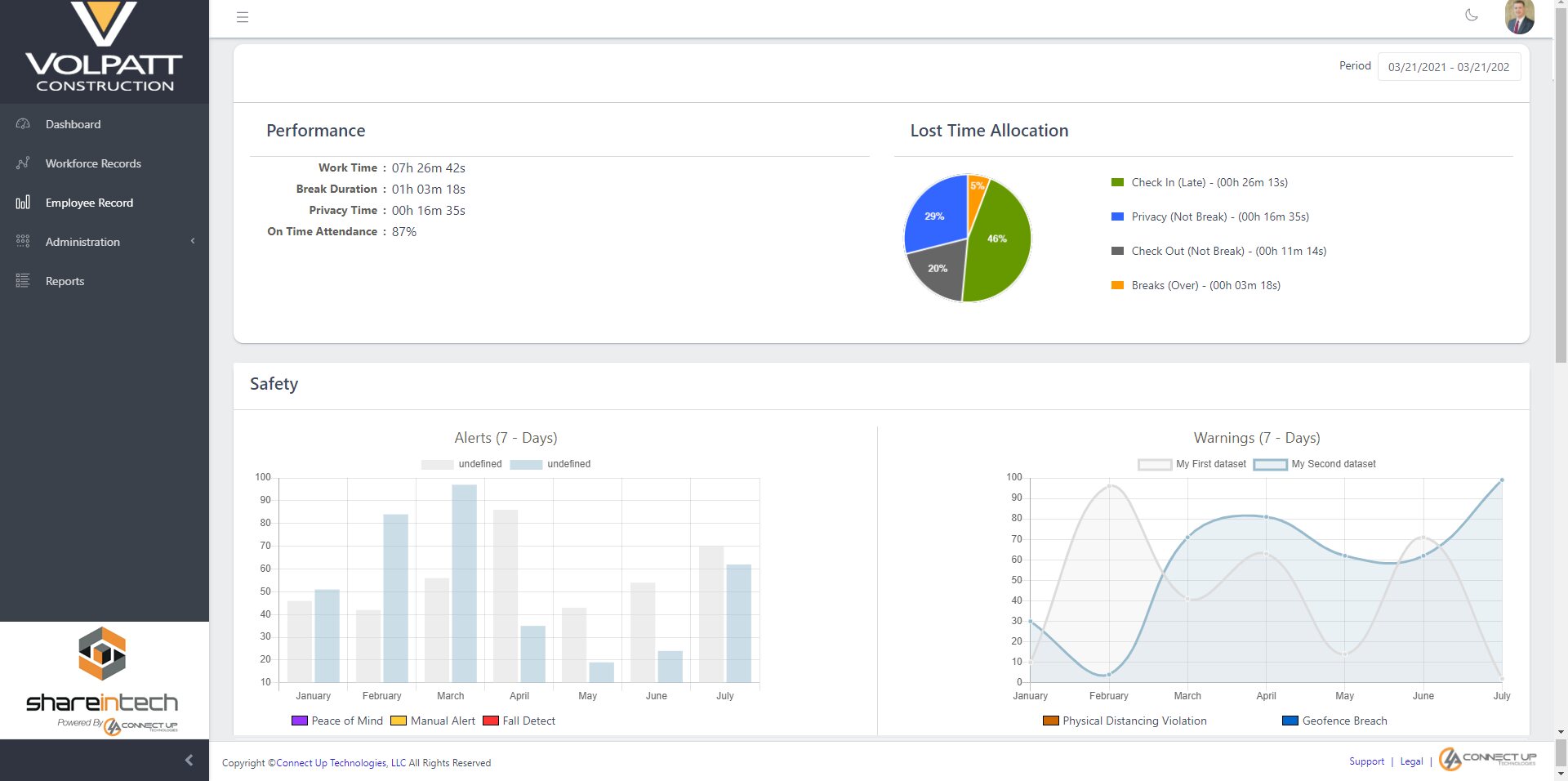Toggle Check In (Late) legend swatch
The width and height of the screenshot is (1568, 781).
click(1117, 182)
